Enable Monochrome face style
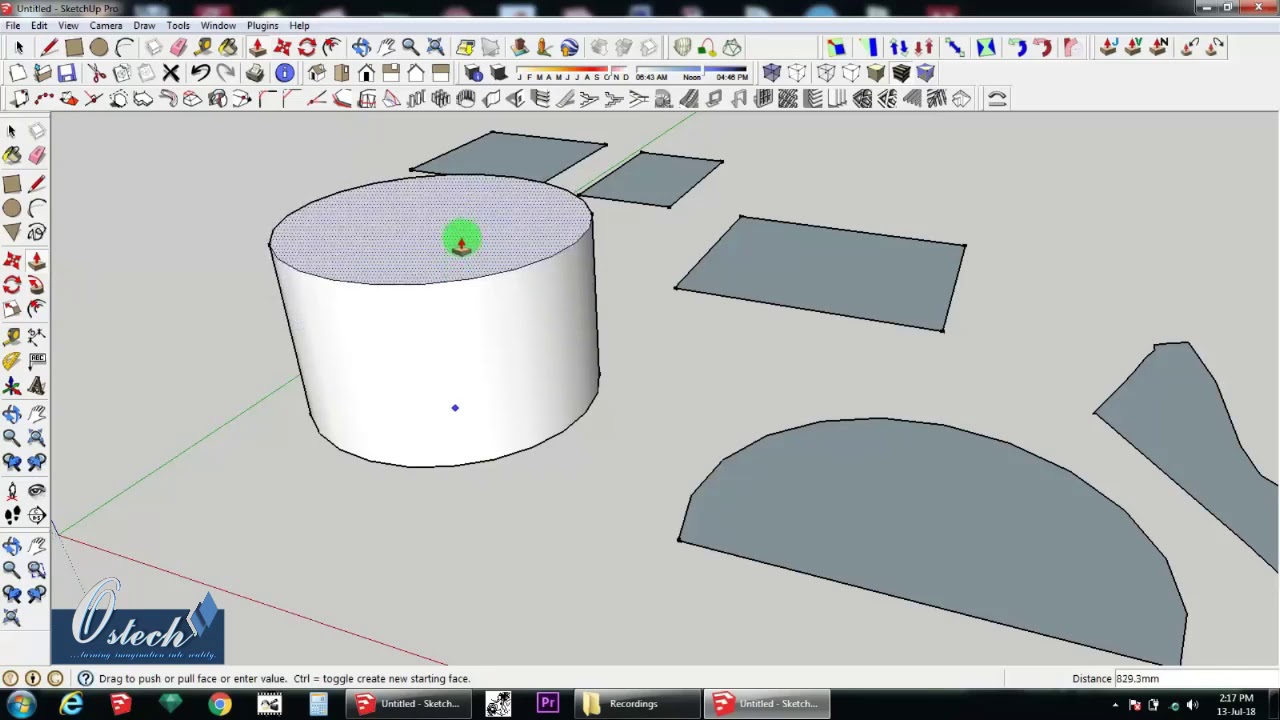1280x720 pixels. pos(925,73)
